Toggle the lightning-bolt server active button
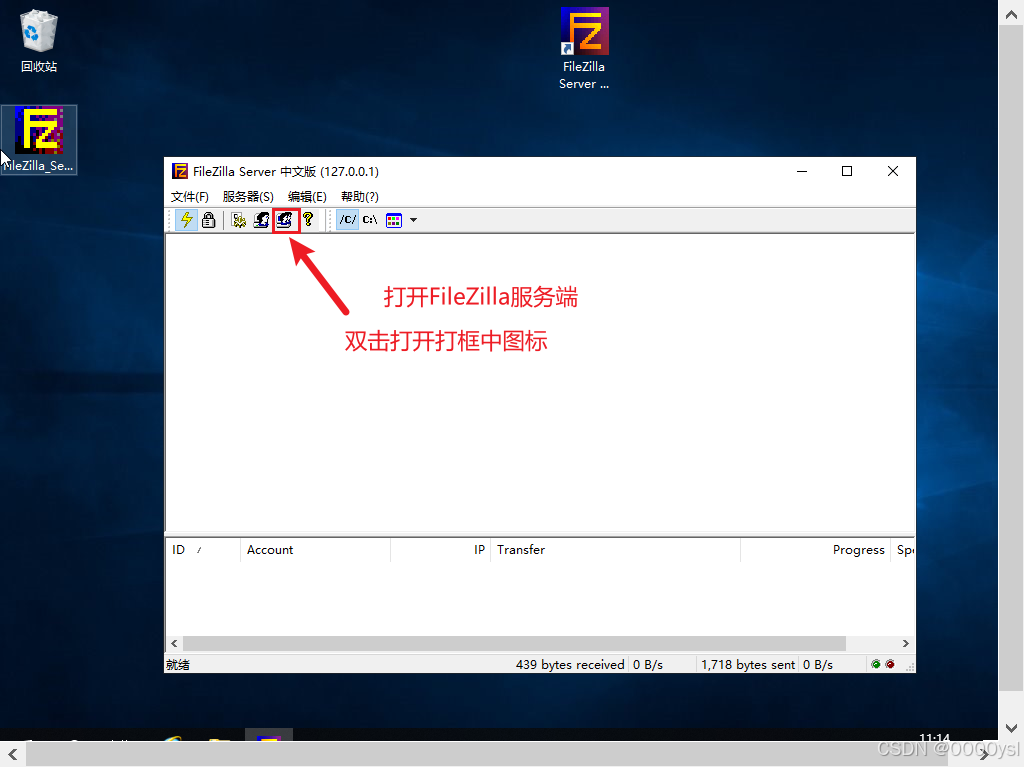Viewport: 1024px width, 767px height. (x=187, y=220)
